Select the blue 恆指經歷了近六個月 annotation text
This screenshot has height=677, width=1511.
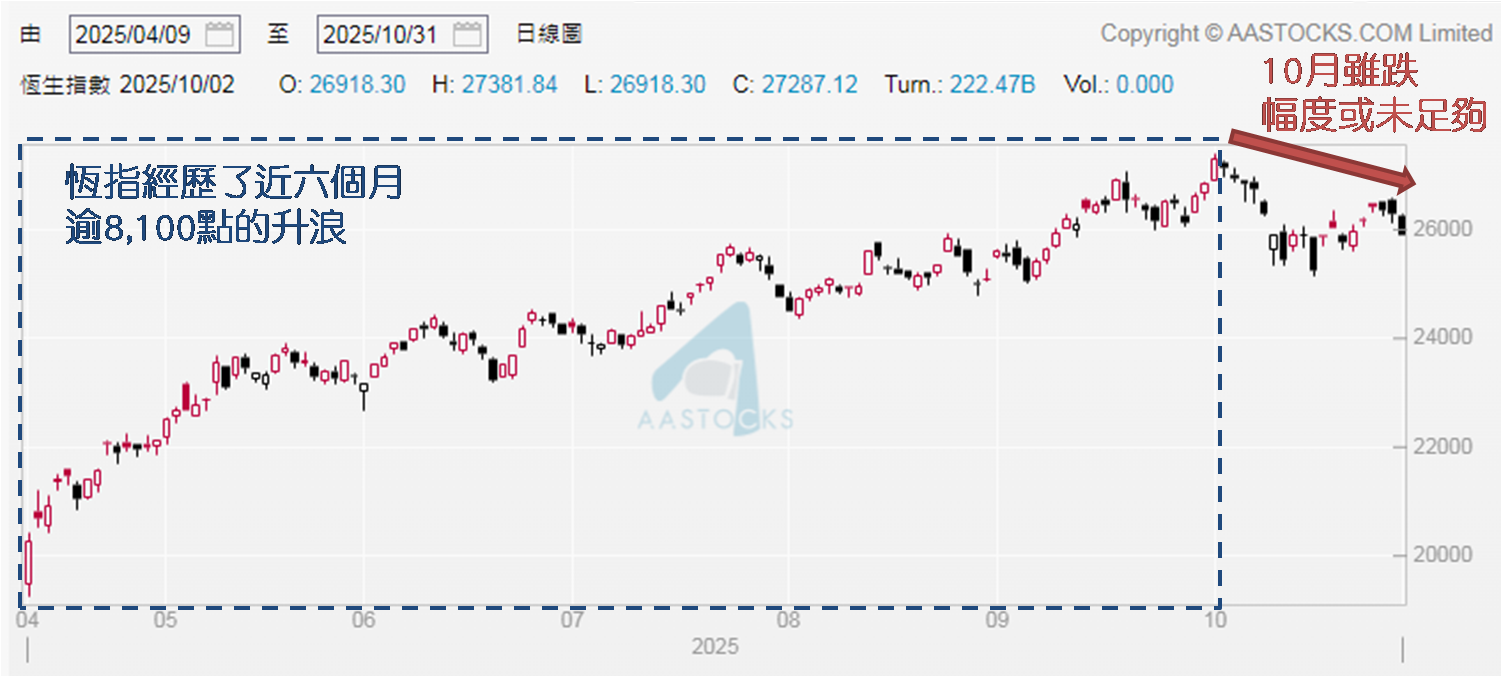point(236,184)
